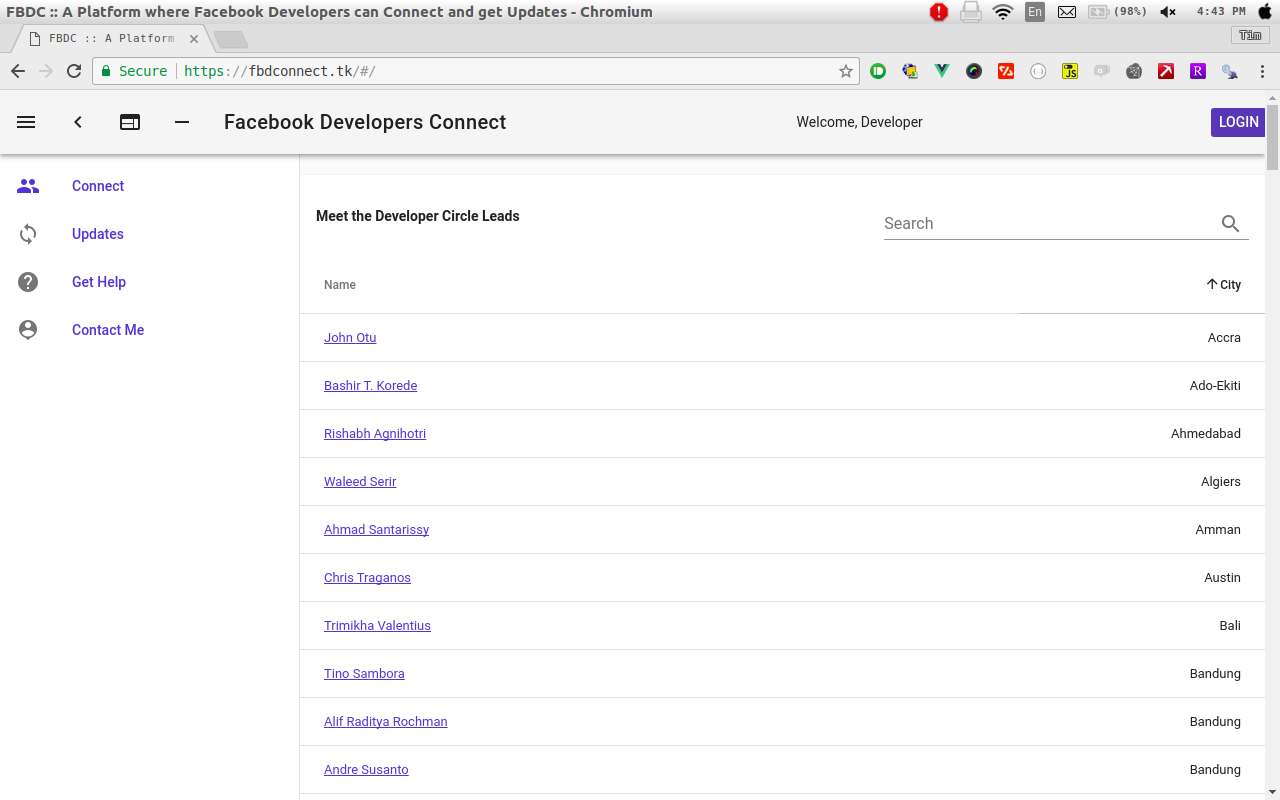Click the mail envelope icon in the system tray
The height and width of the screenshot is (800, 1280).
coord(1067,12)
